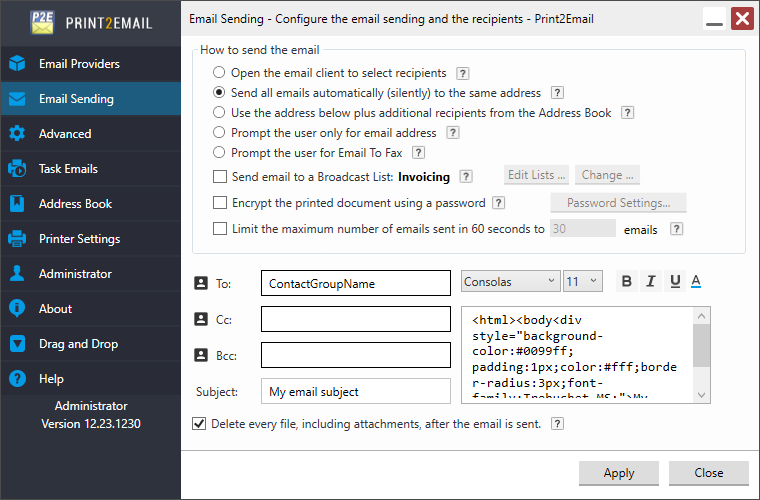Select 'Prompt the user for Email To Fax'
The image size is (760, 500).
(219, 152)
